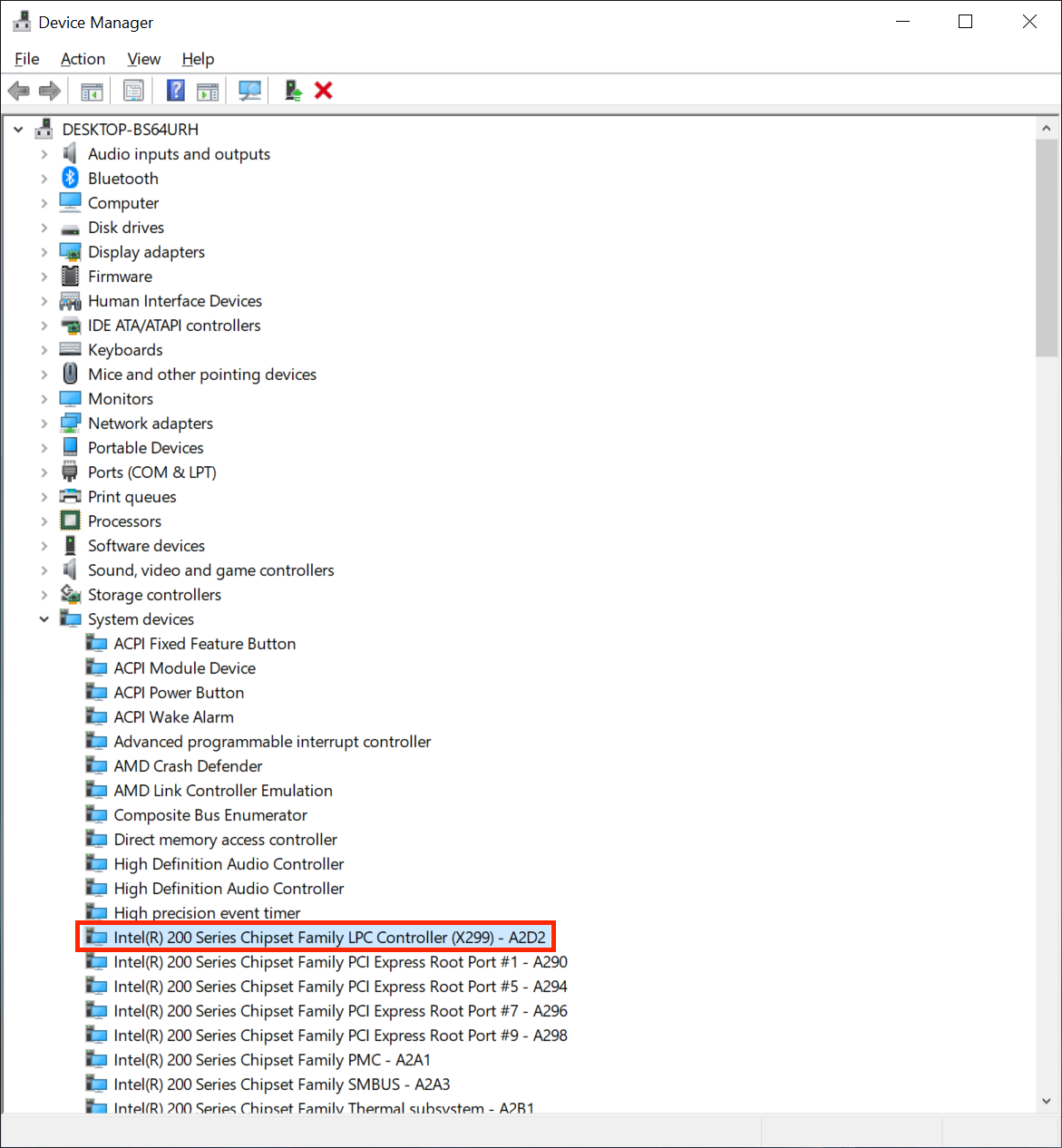Select the ACPI Power Button entry
This screenshot has height=1148, width=1062.
(x=179, y=693)
